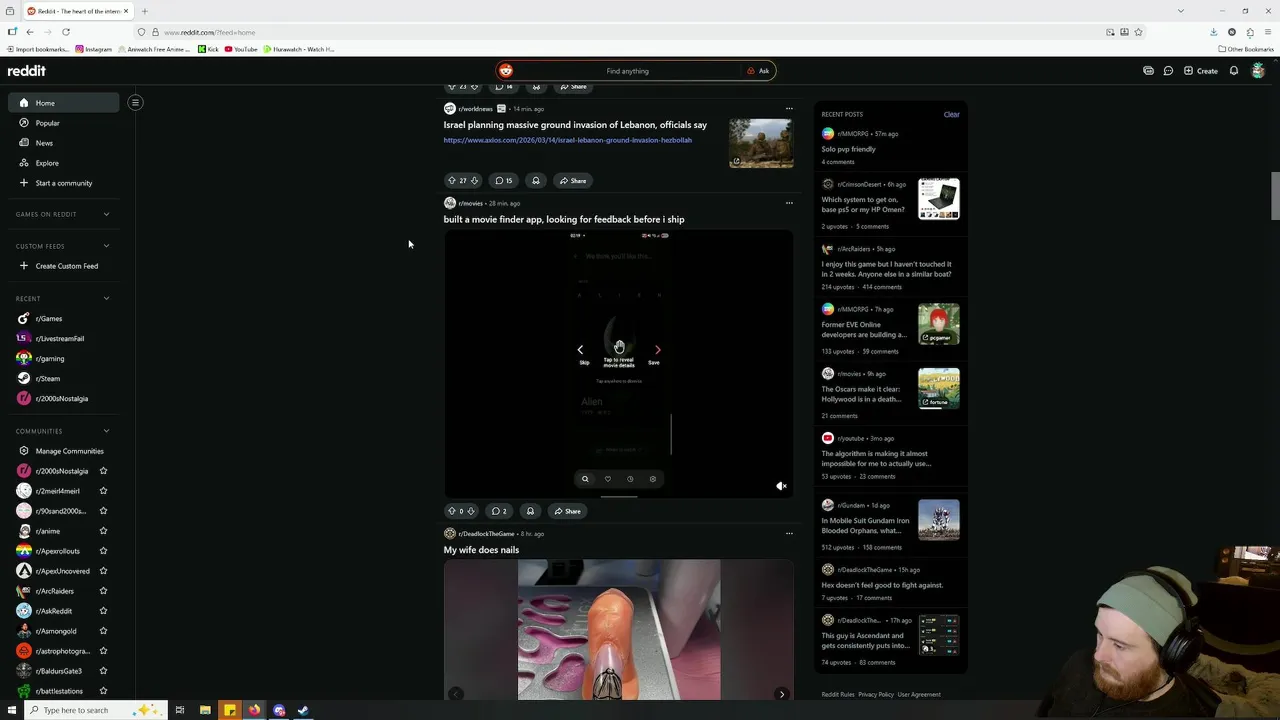
Task: Click the Reddit logo
Action: pos(27,71)
